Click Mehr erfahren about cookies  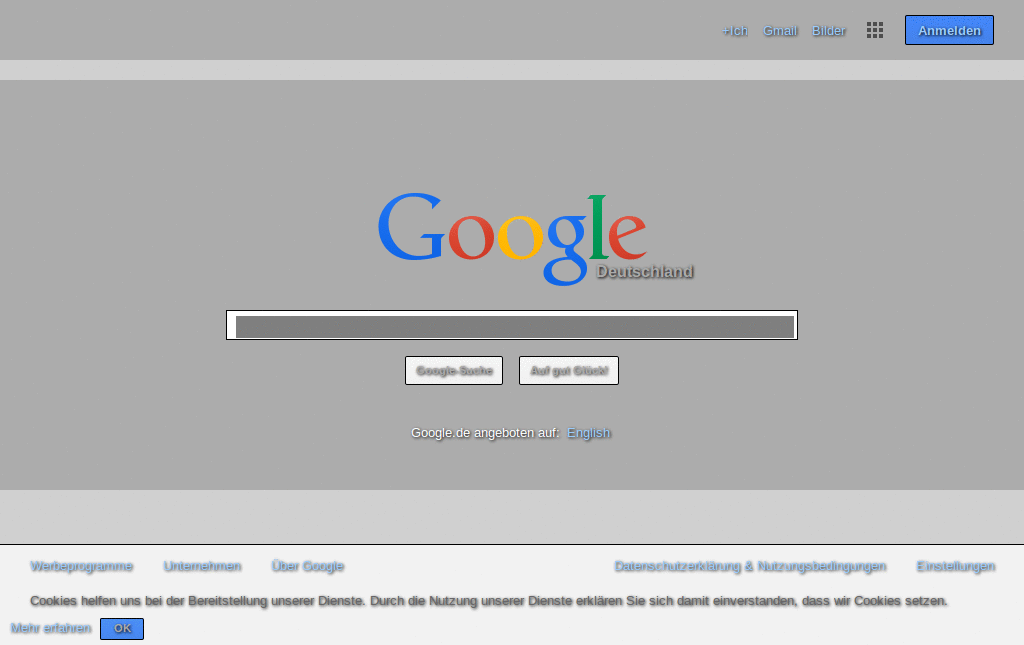pos(51,628)
